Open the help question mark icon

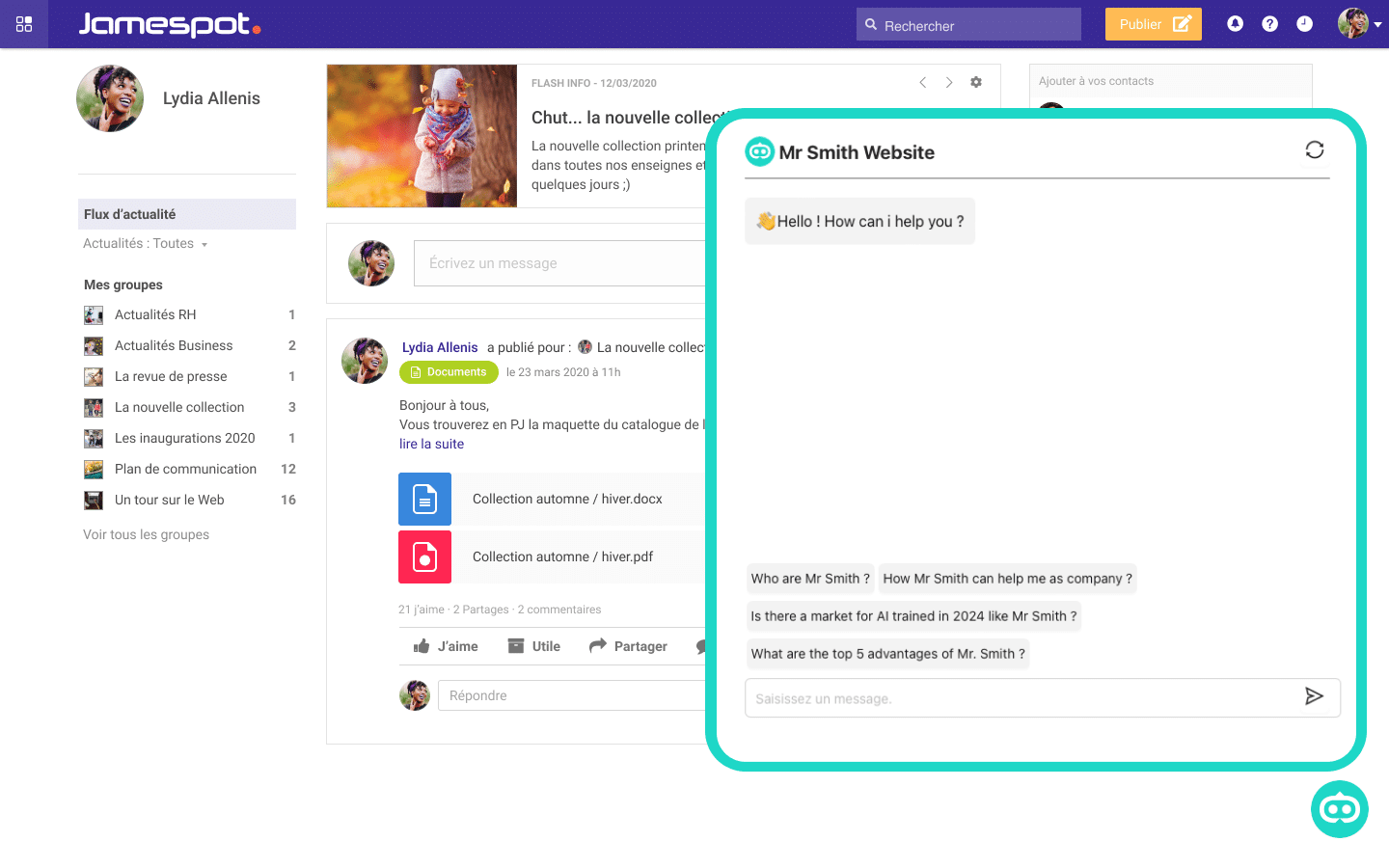[x=1269, y=24]
